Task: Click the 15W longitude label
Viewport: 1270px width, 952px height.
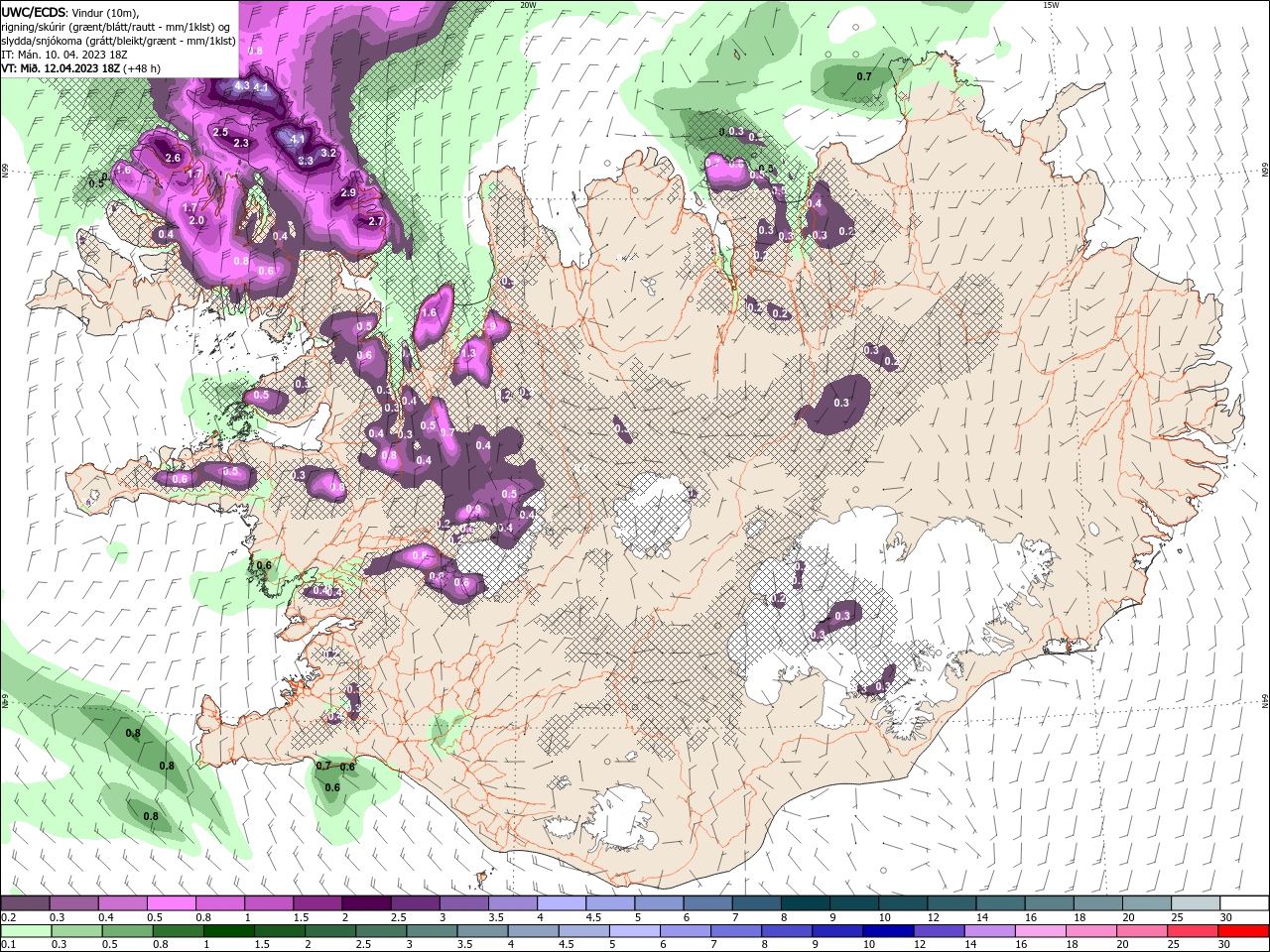Action: pyautogui.click(x=1051, y=5)
